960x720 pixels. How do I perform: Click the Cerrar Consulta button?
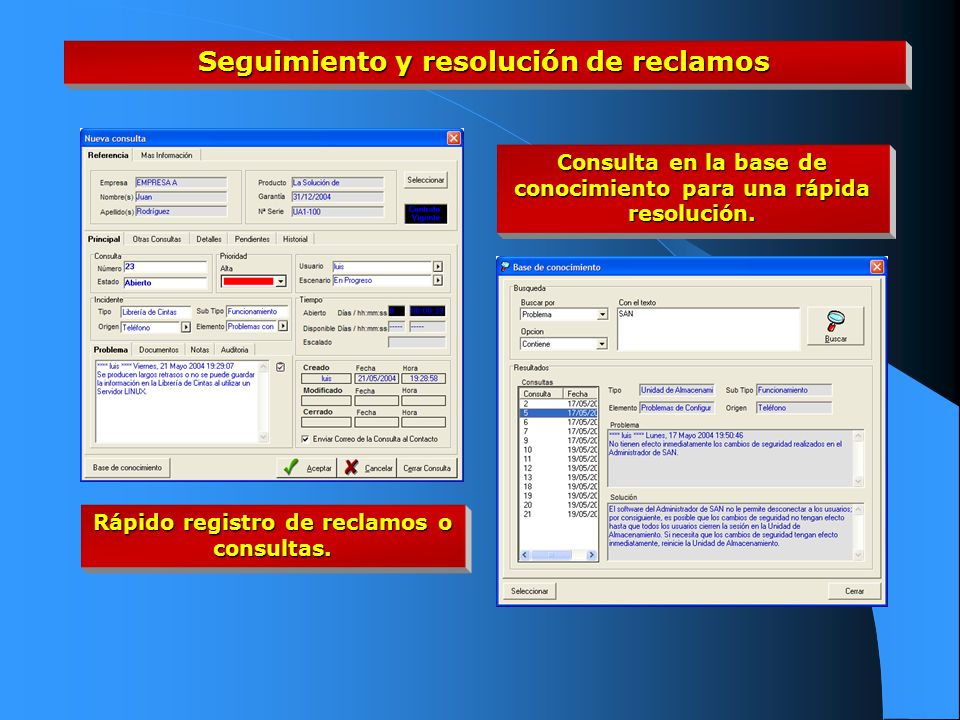coord(427,468)
